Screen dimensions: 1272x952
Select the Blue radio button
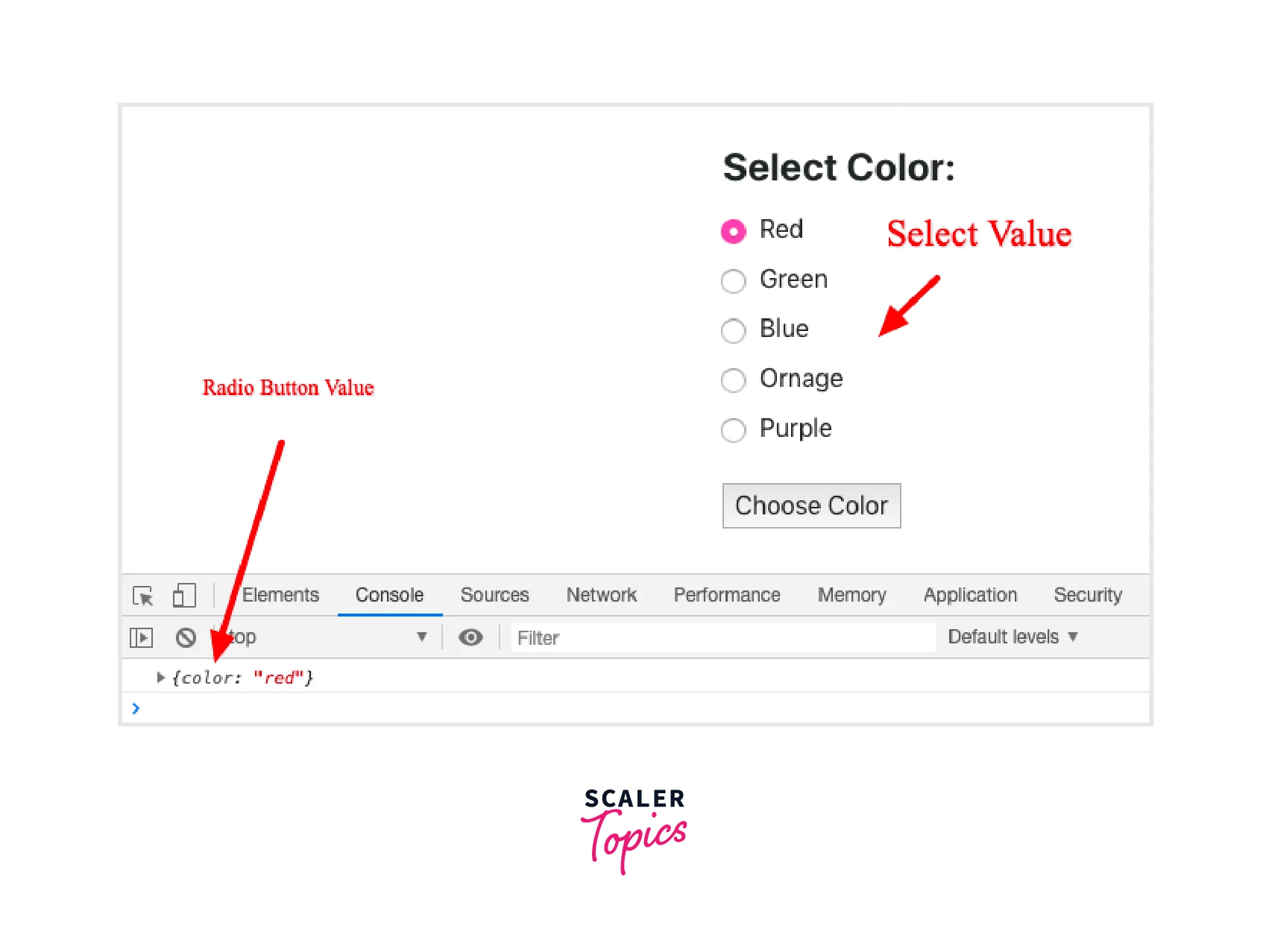(733, 331)
